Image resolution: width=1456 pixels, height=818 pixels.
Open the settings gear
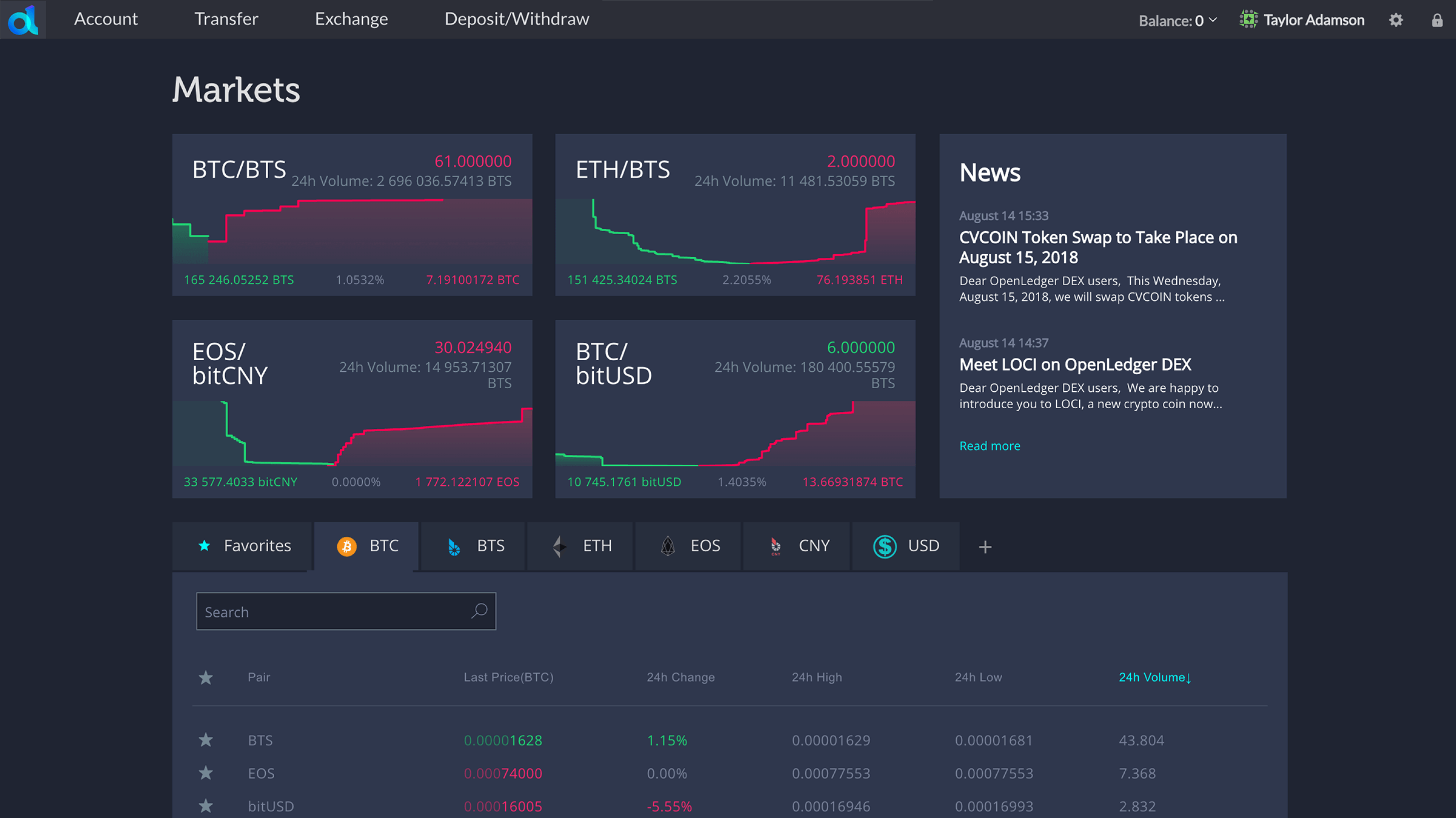pyautogui.click(x=1395, y=19)
